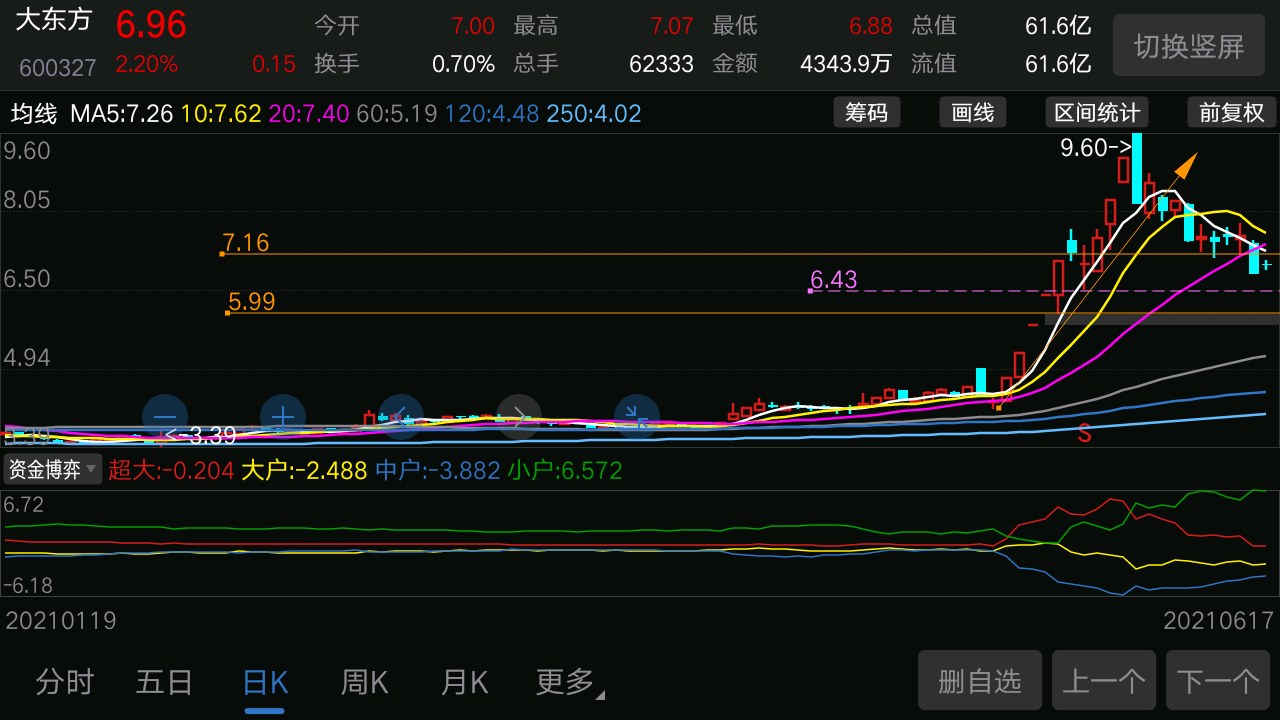Tap the 7.16 horizontal price line label
This screenshot has width=1280, height=720.
[x=246, y=242]
